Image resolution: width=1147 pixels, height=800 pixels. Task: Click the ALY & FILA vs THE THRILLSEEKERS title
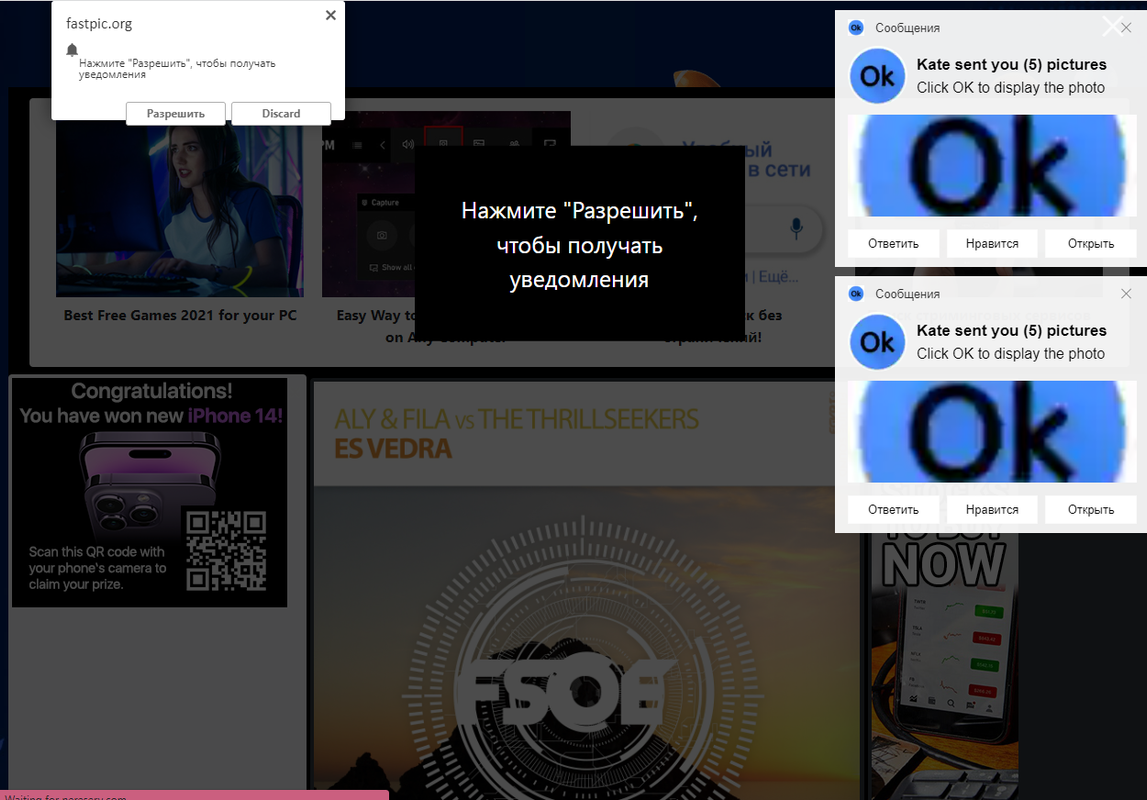coord(516,419)
